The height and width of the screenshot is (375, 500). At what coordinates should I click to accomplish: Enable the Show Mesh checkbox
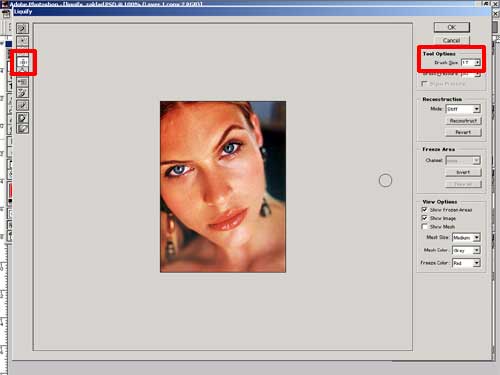(x=424, y=227)
